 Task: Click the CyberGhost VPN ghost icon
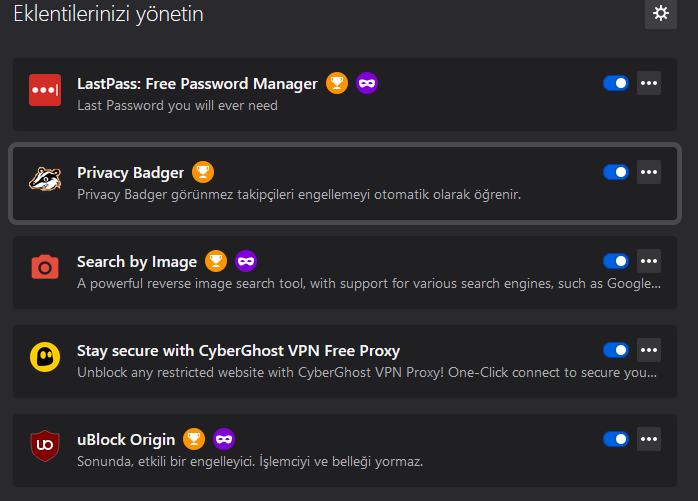pyautogui.click(x=45, y=358)
